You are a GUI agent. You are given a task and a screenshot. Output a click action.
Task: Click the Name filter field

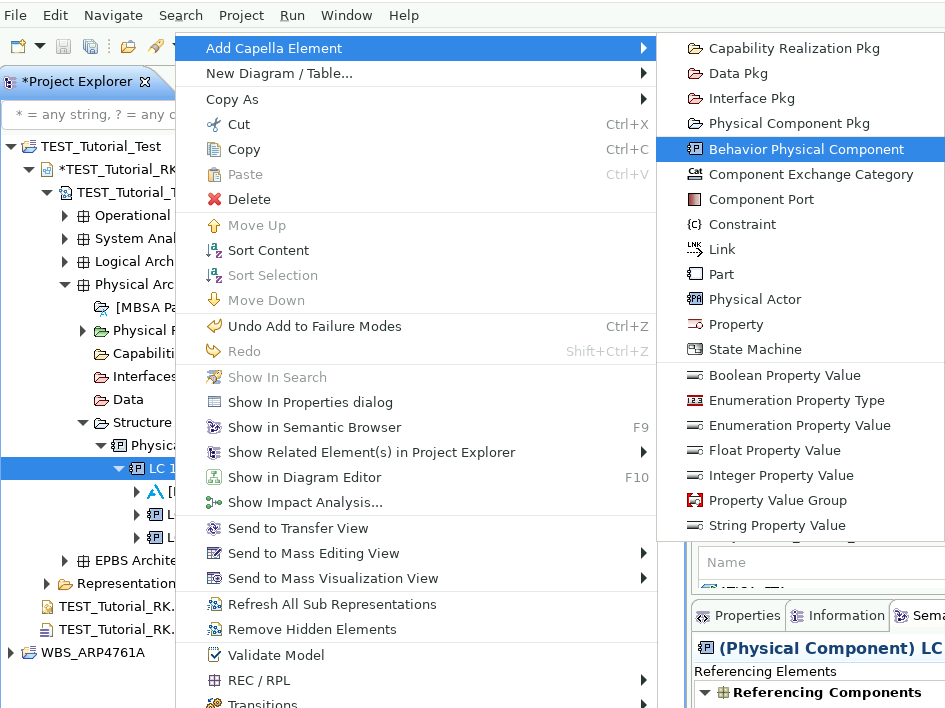click(822, 563)
